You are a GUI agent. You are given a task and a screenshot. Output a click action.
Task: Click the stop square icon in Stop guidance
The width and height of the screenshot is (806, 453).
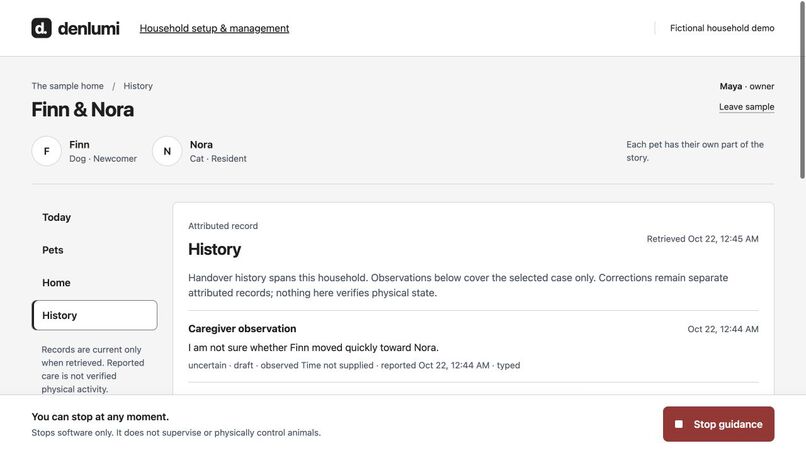pyautogui.click(x=679, y=424)
